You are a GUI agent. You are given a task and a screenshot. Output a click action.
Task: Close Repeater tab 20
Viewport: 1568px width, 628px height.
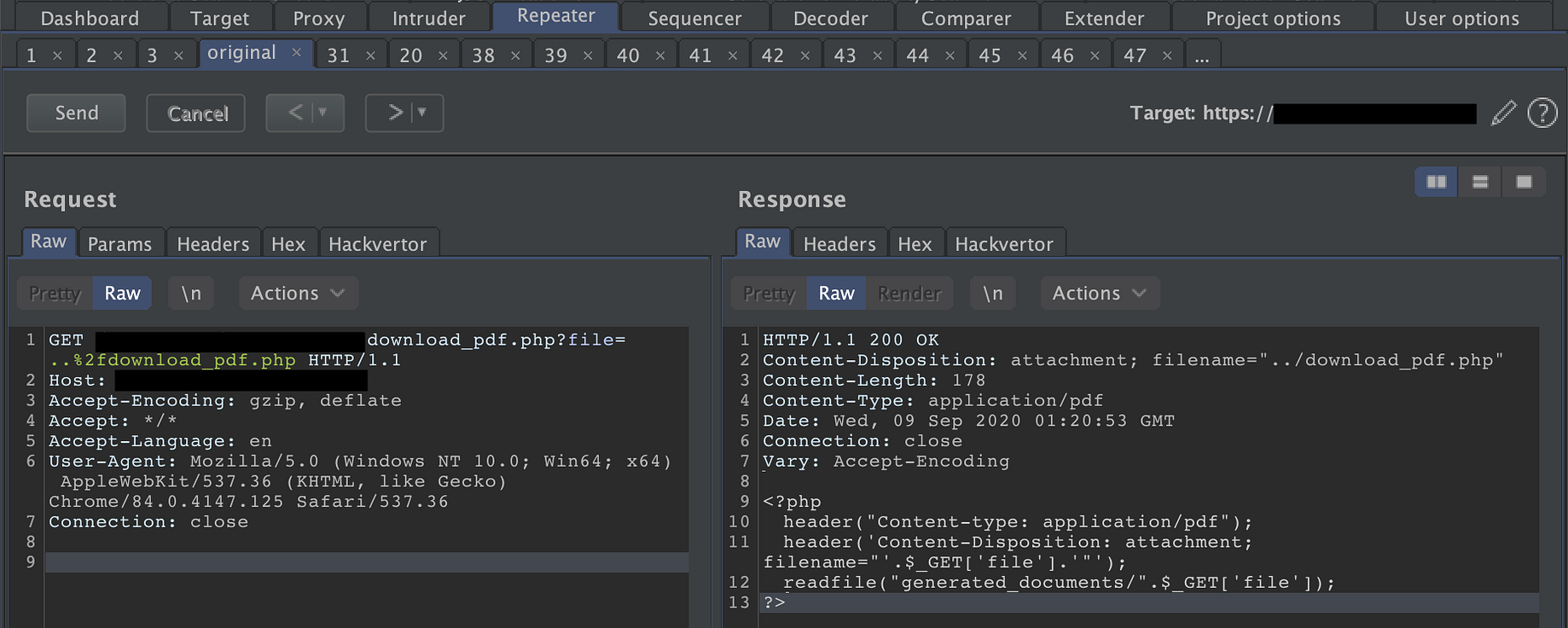[x=443, y=55]
